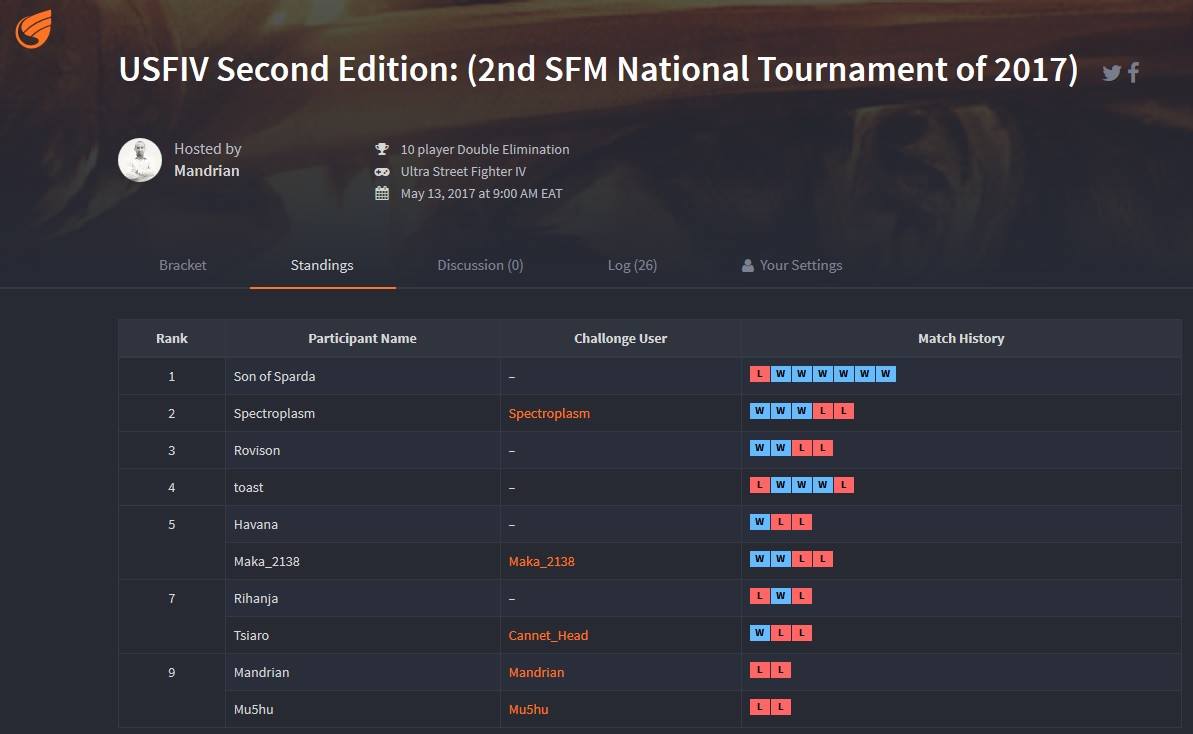Open Cannet_Head challenge user link
The height and width of the screenshot is (734, 1193).
pos(549,635)
